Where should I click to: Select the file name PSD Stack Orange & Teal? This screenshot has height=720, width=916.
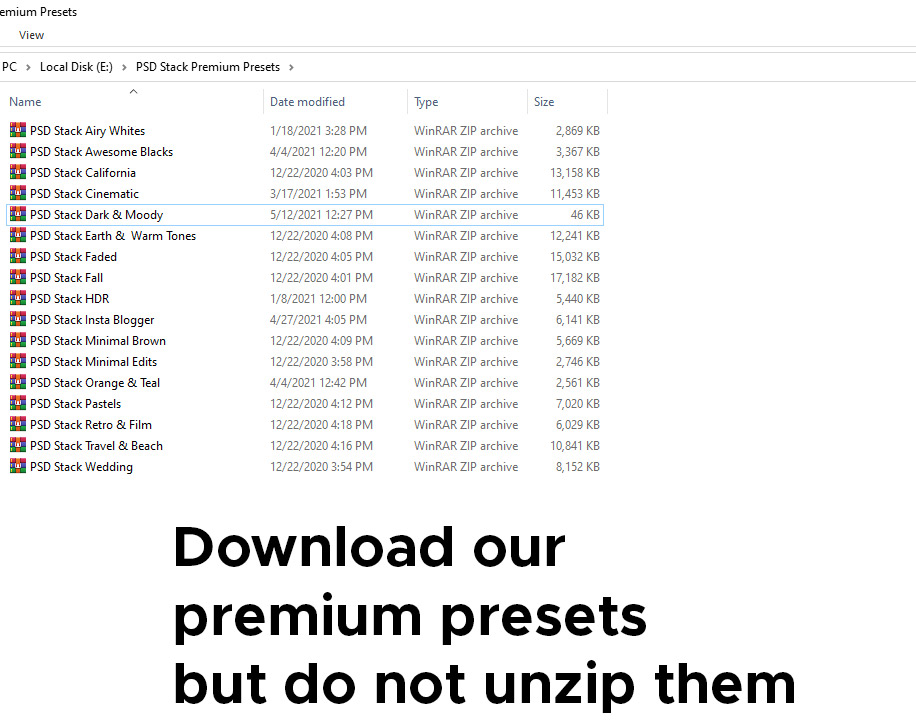95,383
